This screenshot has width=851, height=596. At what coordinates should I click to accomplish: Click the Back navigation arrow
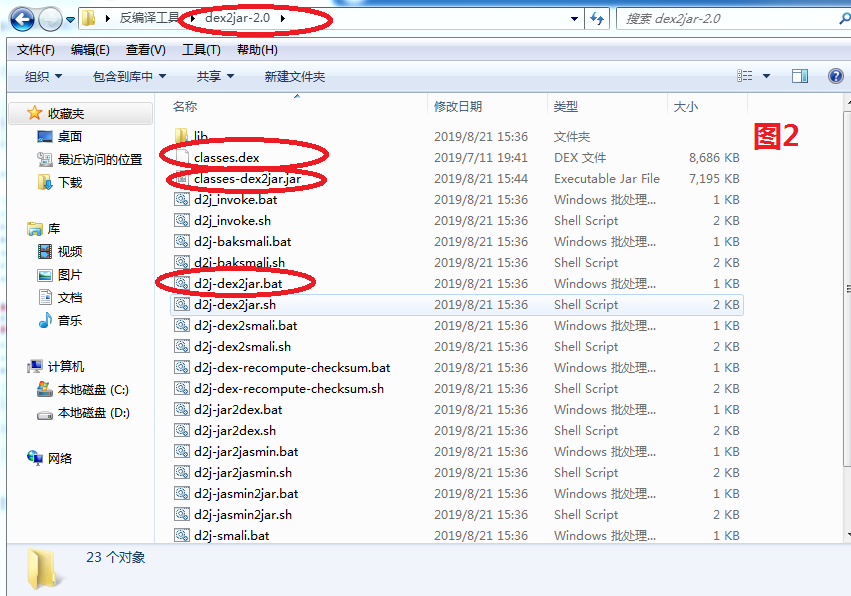point(22,20)
